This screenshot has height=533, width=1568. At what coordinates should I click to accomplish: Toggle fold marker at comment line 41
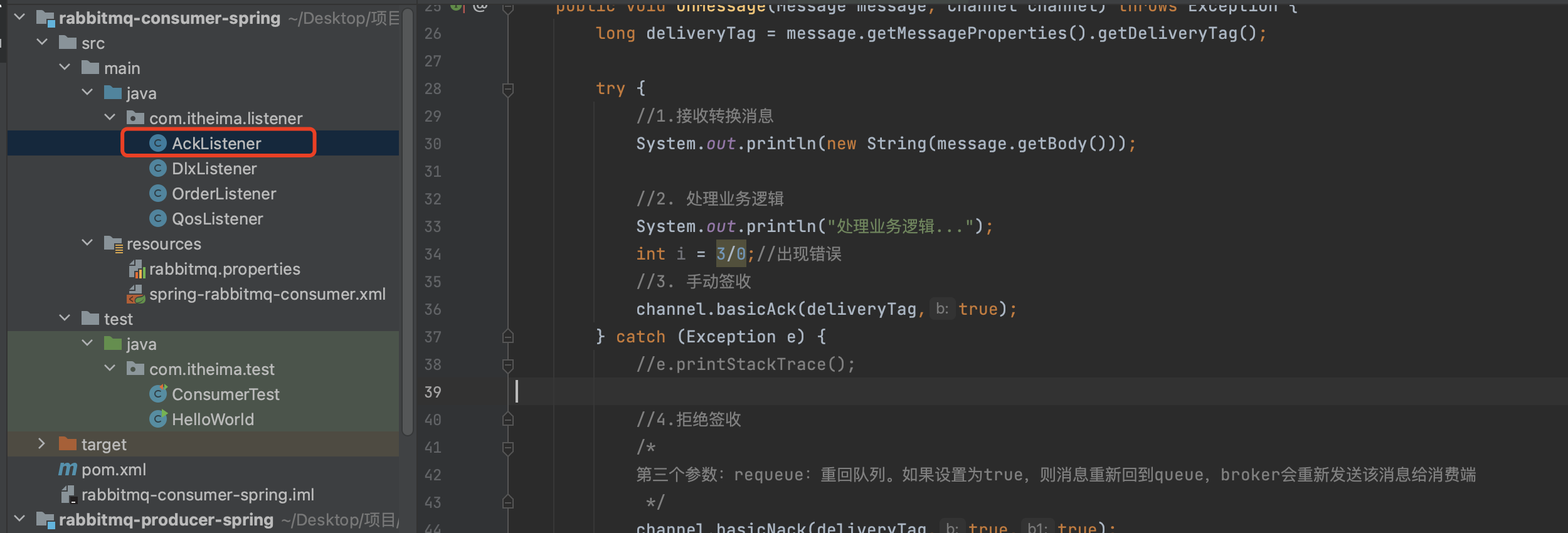coord(508,448)
